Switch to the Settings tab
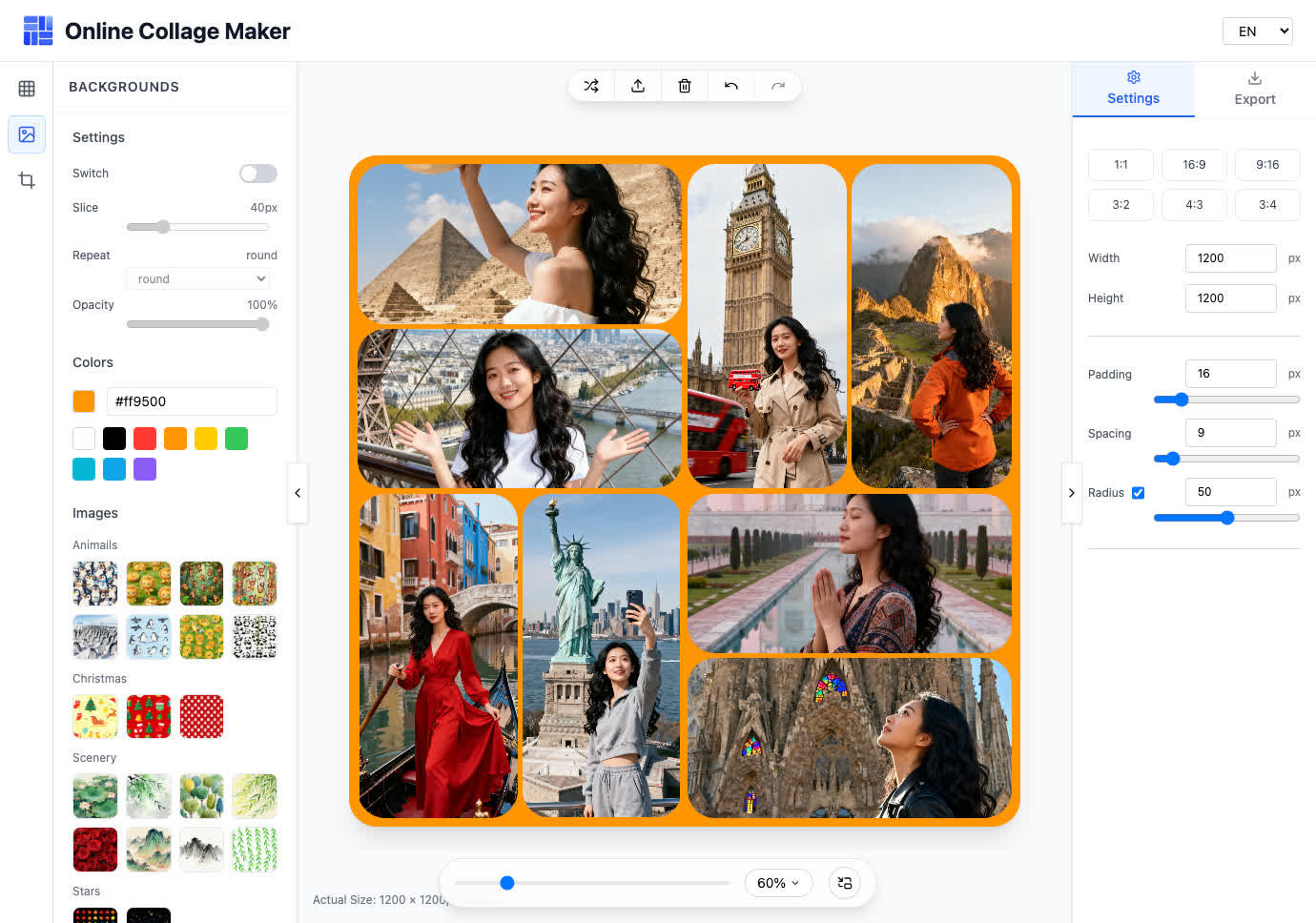The width and height of the screenshot is (1316, 923). pyautogui.click(x=1133, y=89)
